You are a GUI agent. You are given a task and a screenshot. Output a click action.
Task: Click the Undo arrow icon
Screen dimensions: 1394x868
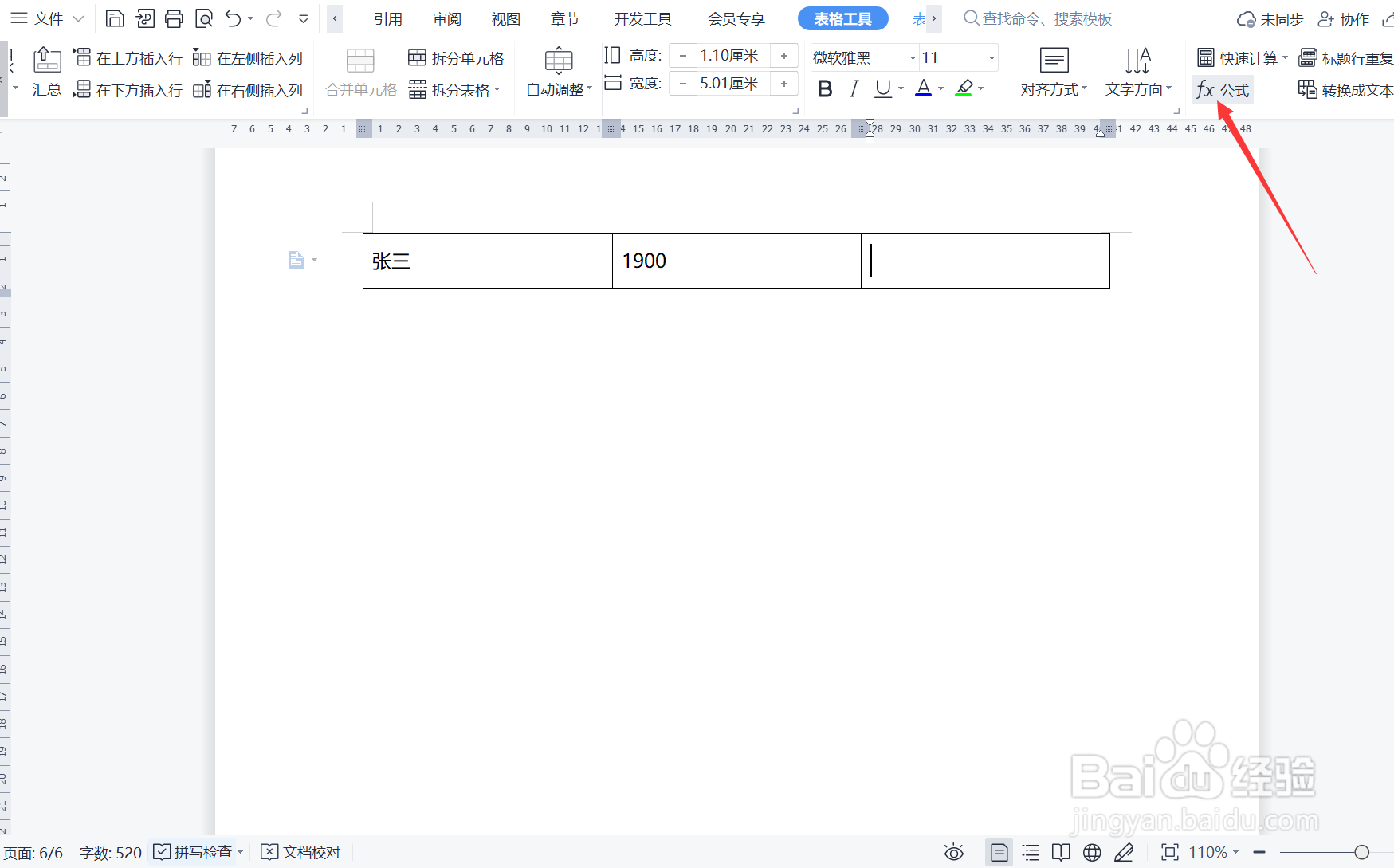(x=233, y=18)
